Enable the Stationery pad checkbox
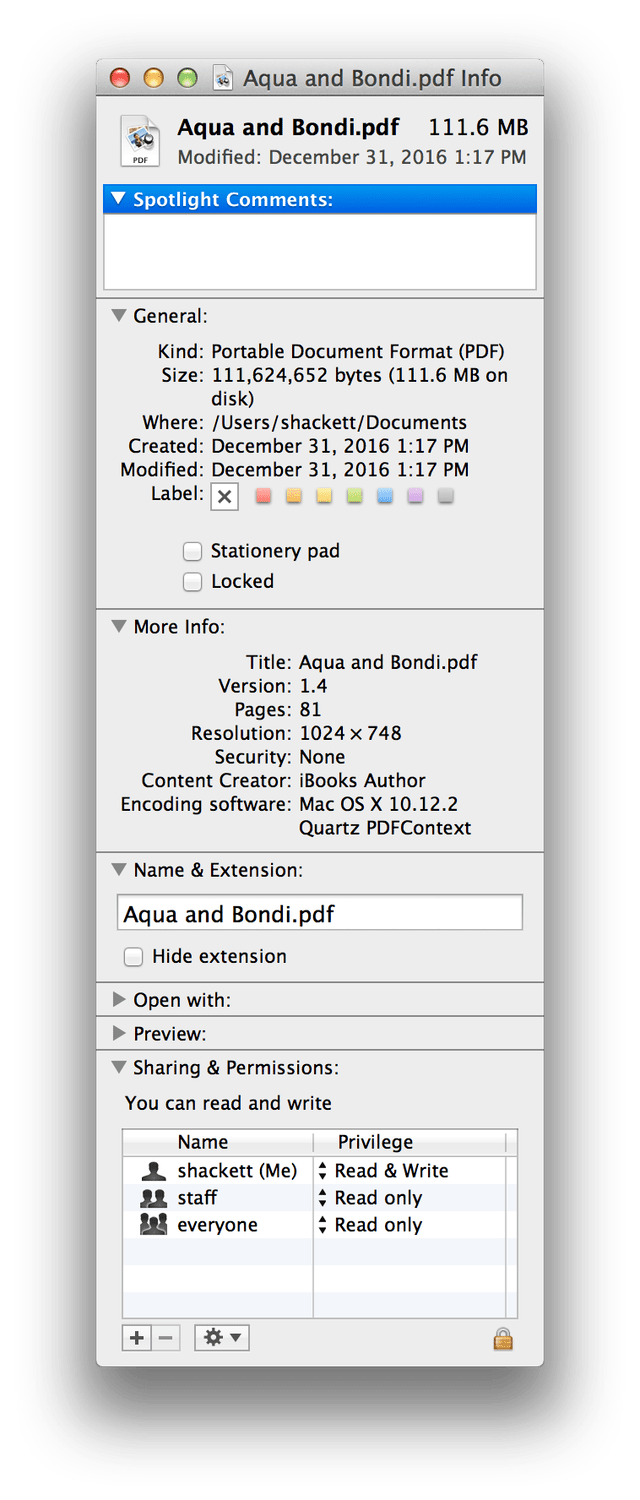This screenshot has width=640, height=1500. click(x=193, y=551)
